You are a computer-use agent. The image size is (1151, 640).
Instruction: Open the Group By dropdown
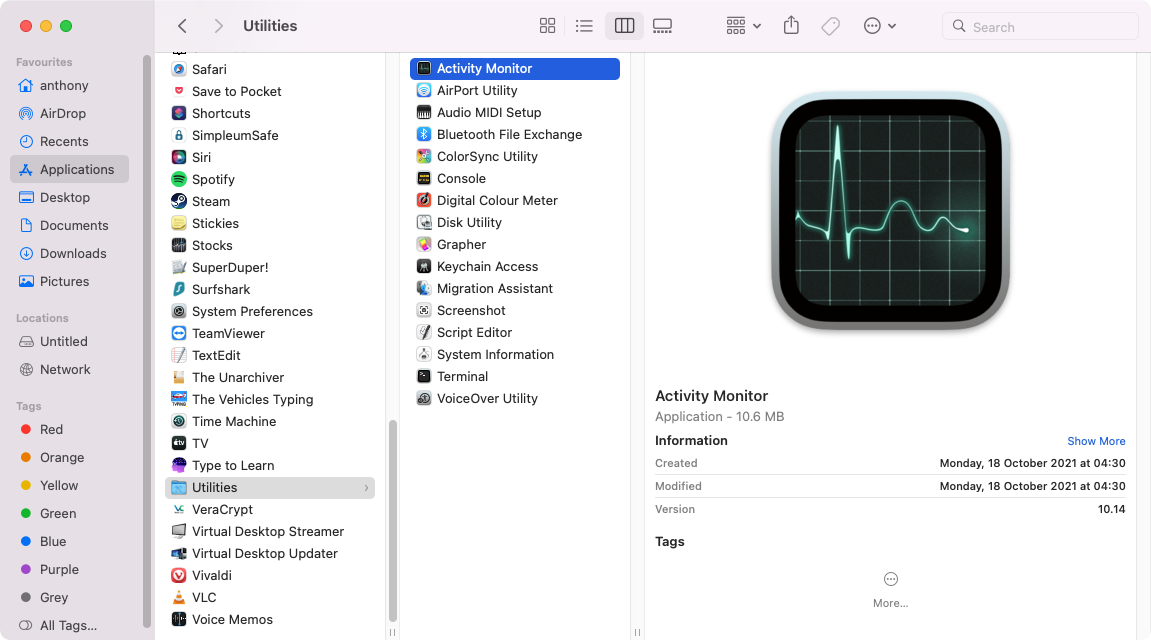point(744,26)
